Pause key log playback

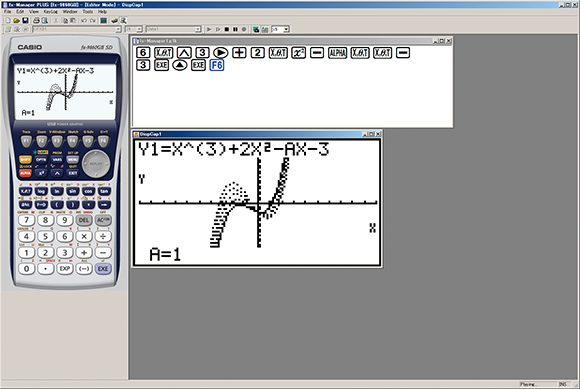pyautogui.click(x=235, y=29)
